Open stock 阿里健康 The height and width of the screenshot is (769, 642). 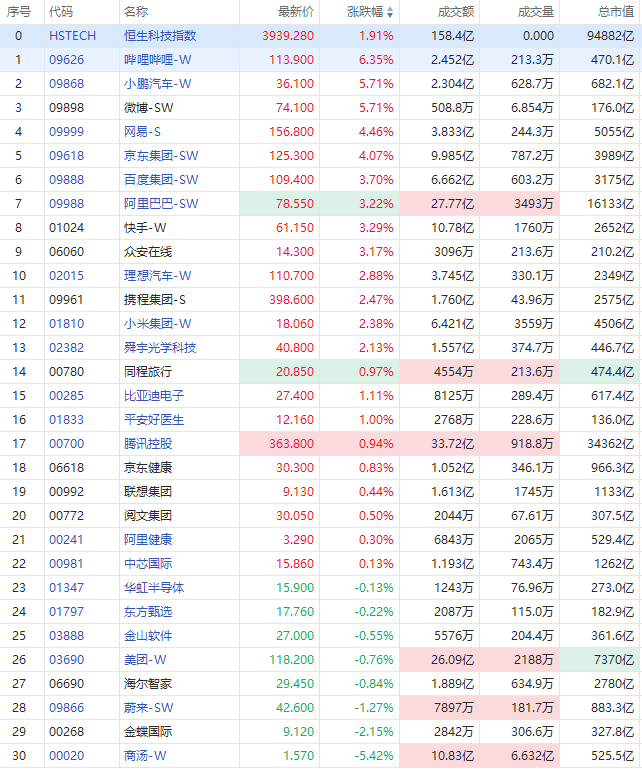coord(148,540)
